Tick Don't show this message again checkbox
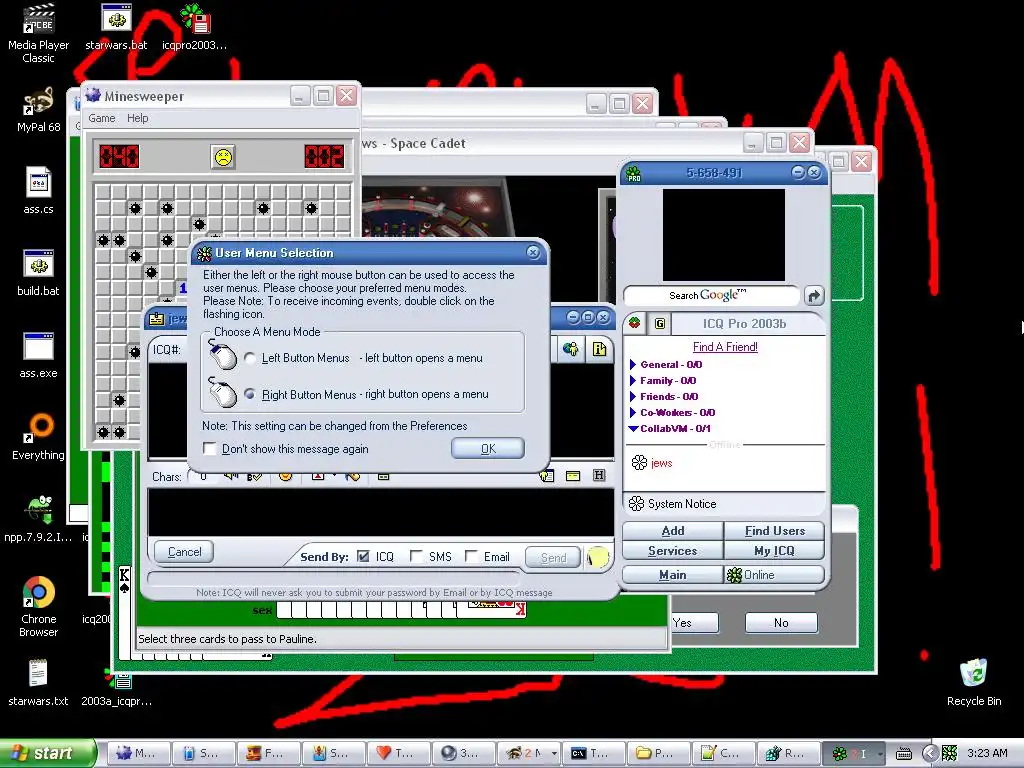The image size is (1024, 768). [210, 449]
